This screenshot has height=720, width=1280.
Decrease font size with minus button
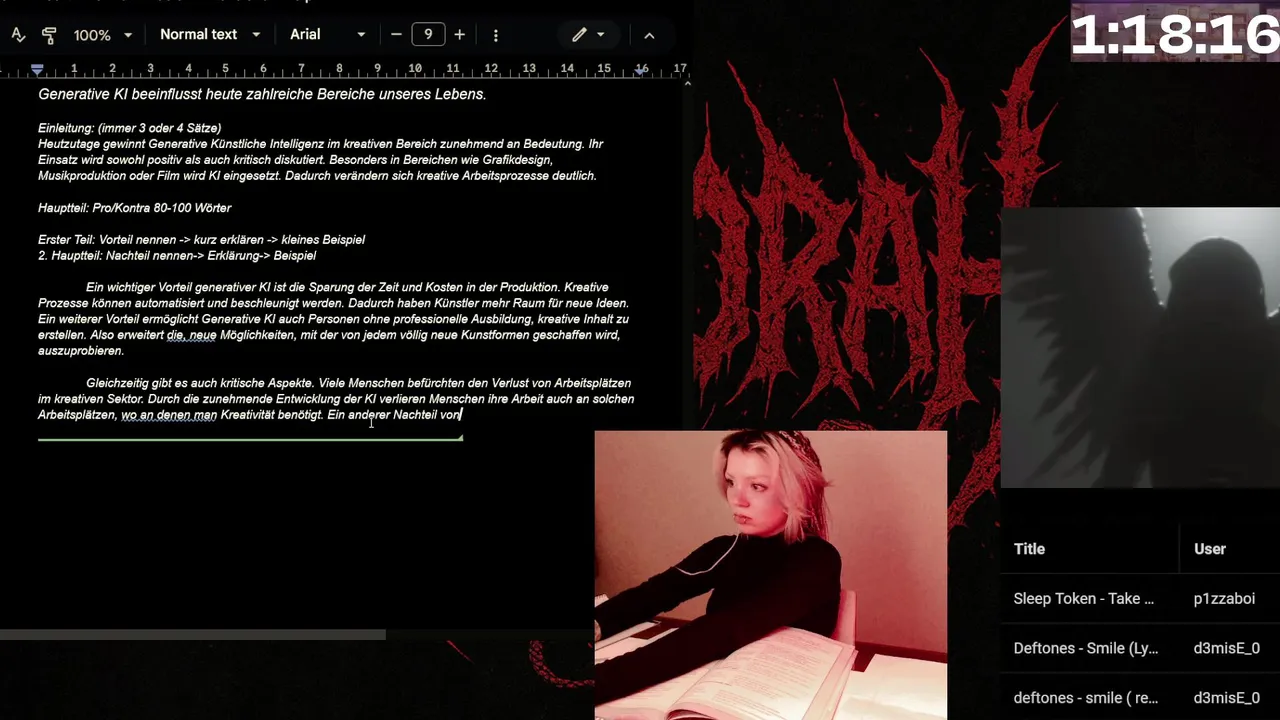[x=396, y=34]
